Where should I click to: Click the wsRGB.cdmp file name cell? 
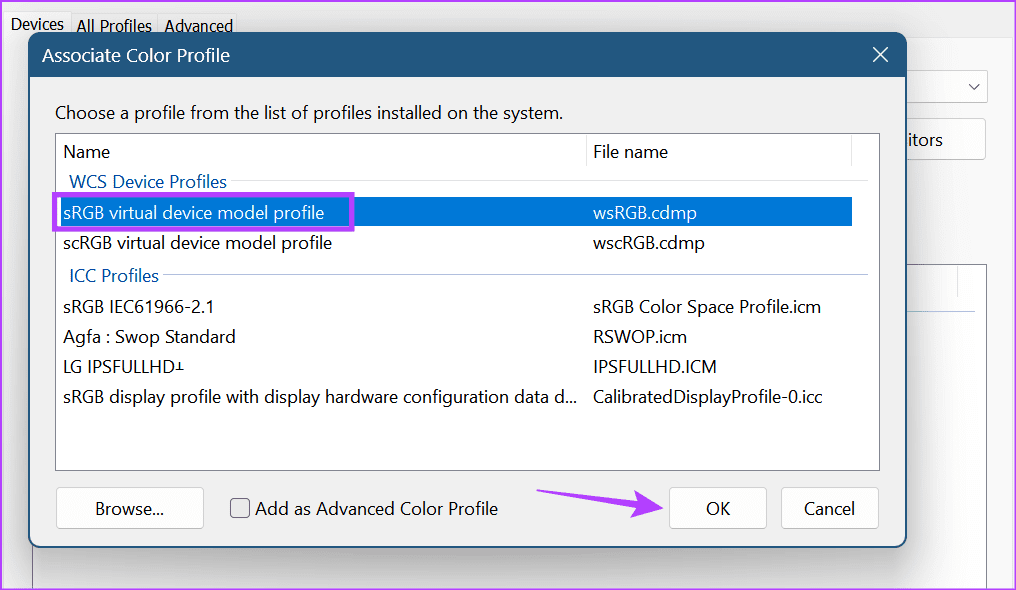click(x=645, y=212)
